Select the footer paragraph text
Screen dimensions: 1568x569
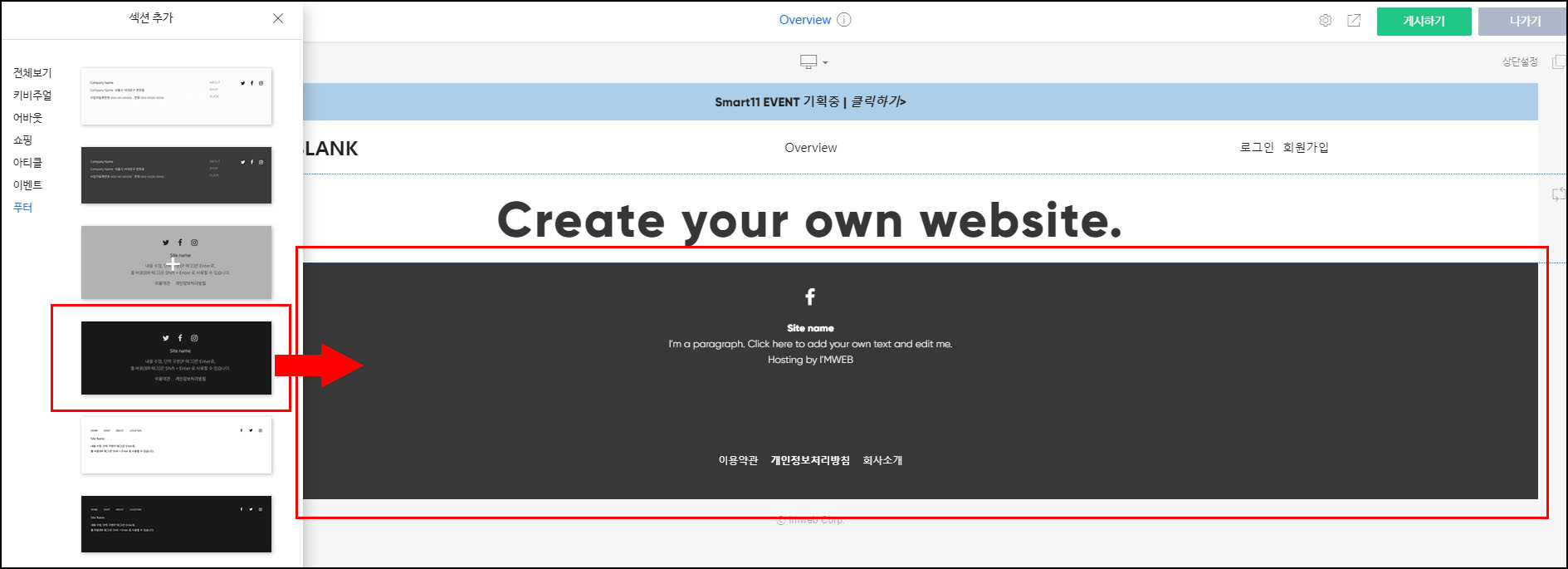pyautogui.click(x=810, y=344)
